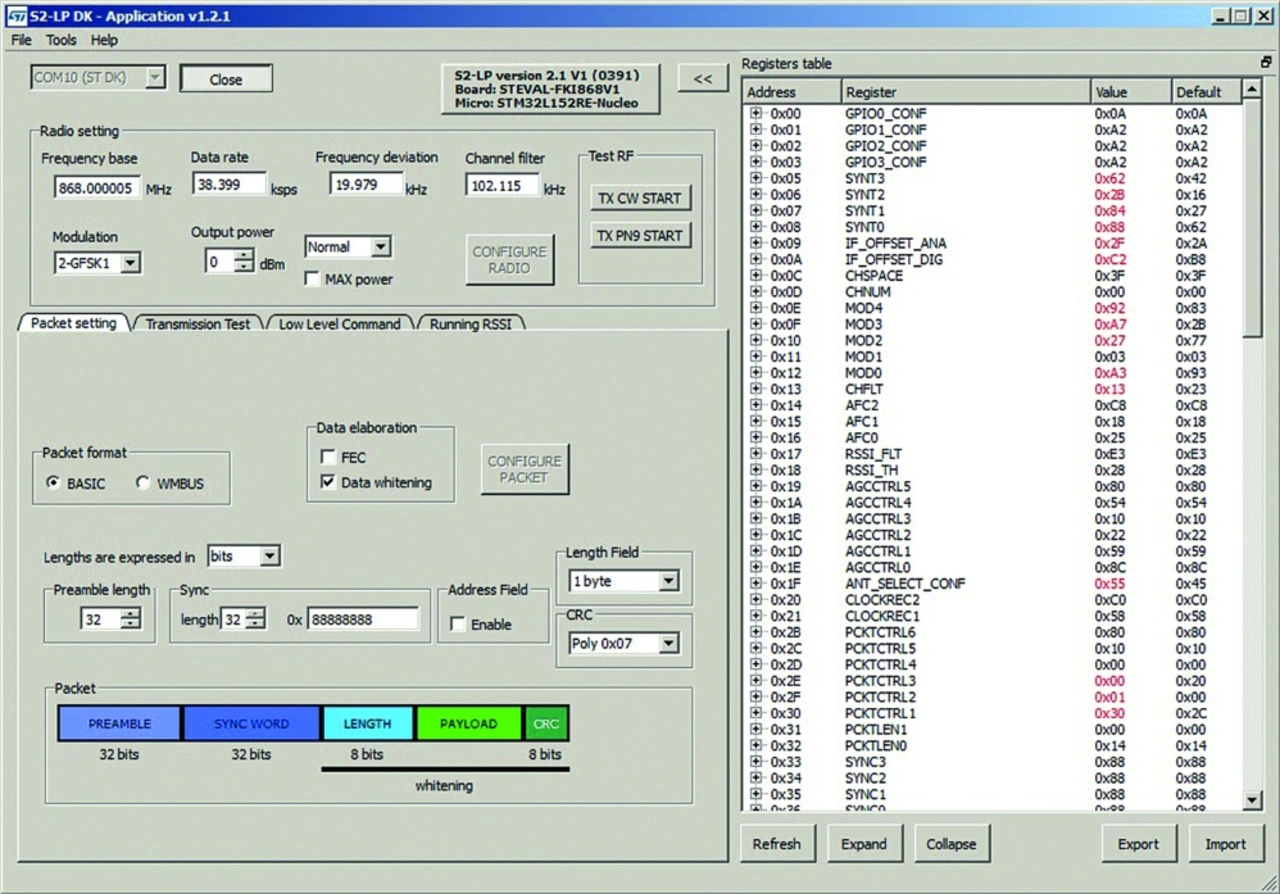Increase the preamble length spinner
The width and height of the screenshot is (1280, 894).
coord(130,614)
